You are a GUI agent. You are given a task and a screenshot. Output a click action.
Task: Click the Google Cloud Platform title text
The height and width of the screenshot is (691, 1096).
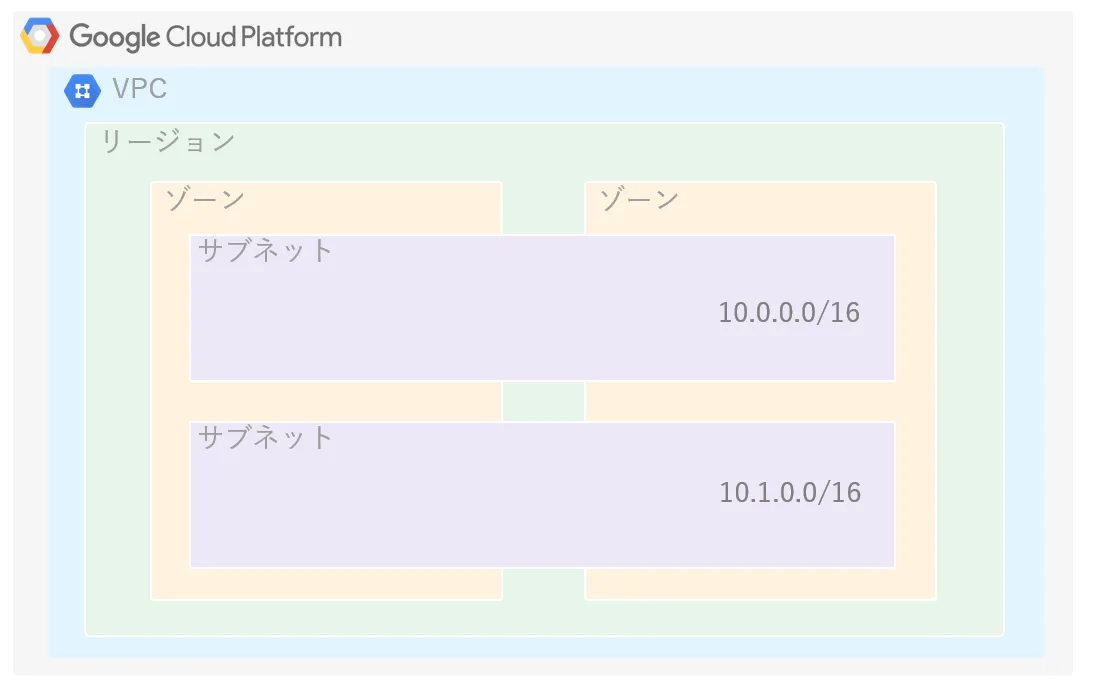click(x=206, y=37)
